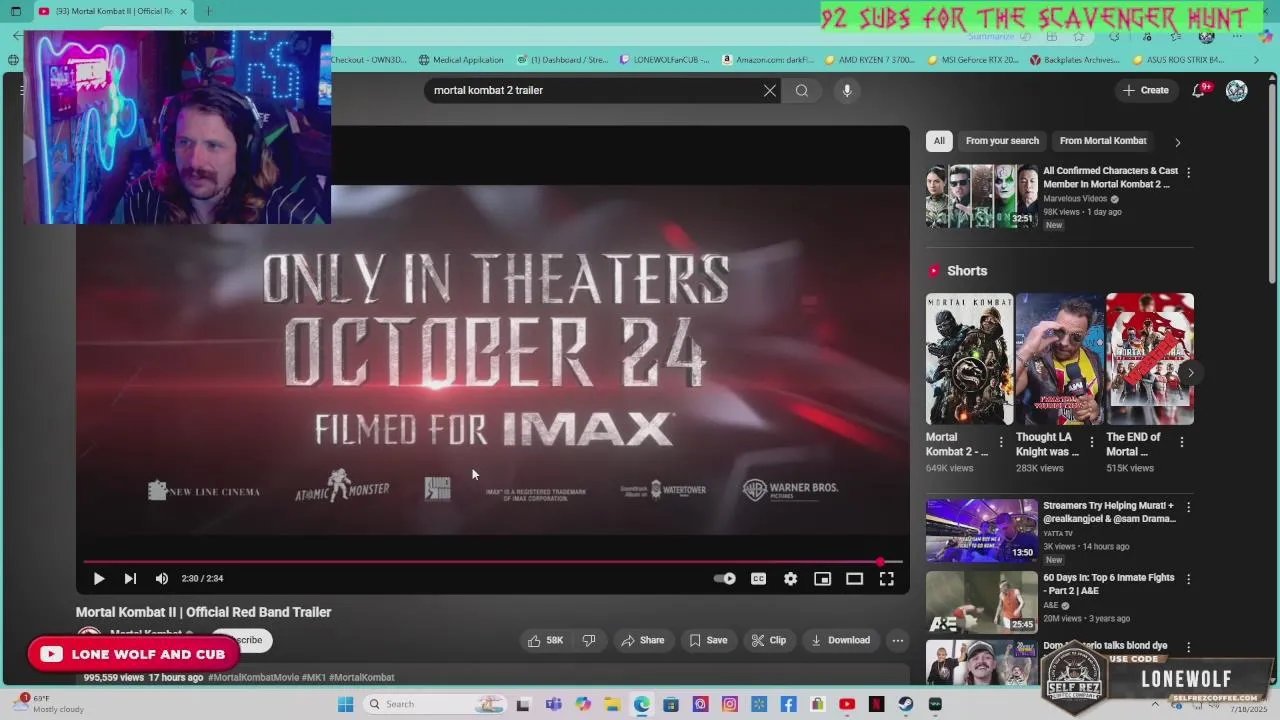The image size is (1280, 720).
Task: Open the Create menu
Action: coord(1146,90)
